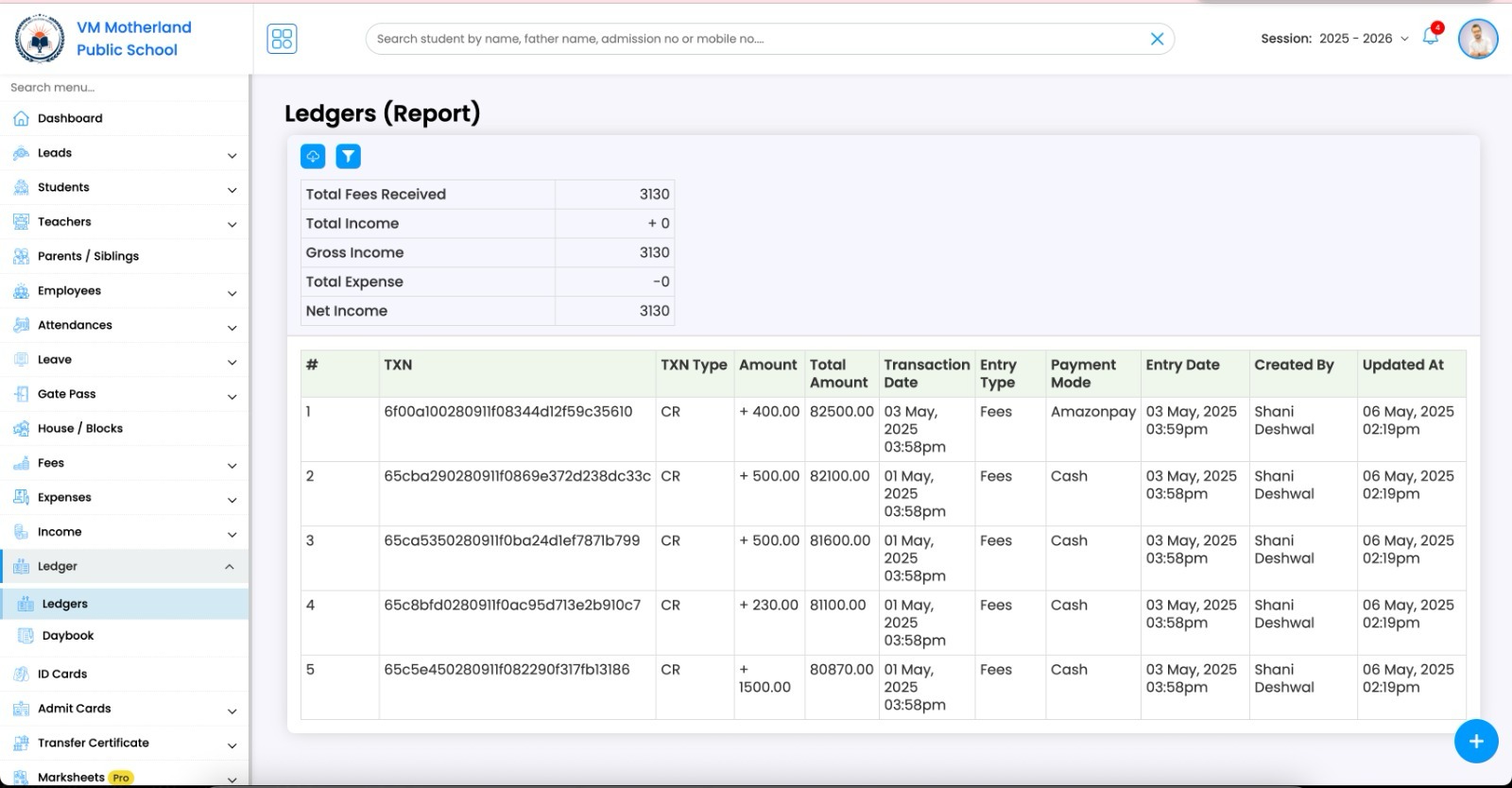Focus the student search input field
The width and height of the screenshot is (1512, 788).
pos(769,39)
